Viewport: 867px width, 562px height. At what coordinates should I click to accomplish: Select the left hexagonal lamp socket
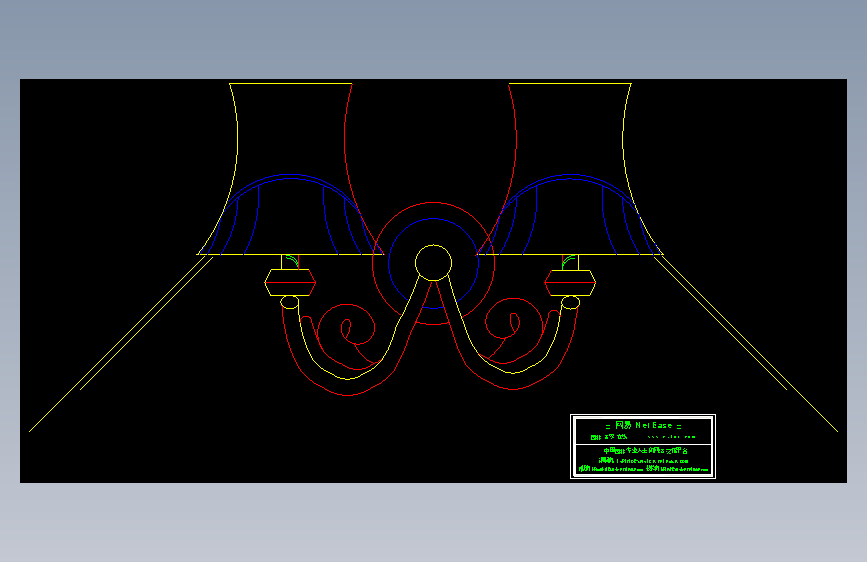click(290, 283)
